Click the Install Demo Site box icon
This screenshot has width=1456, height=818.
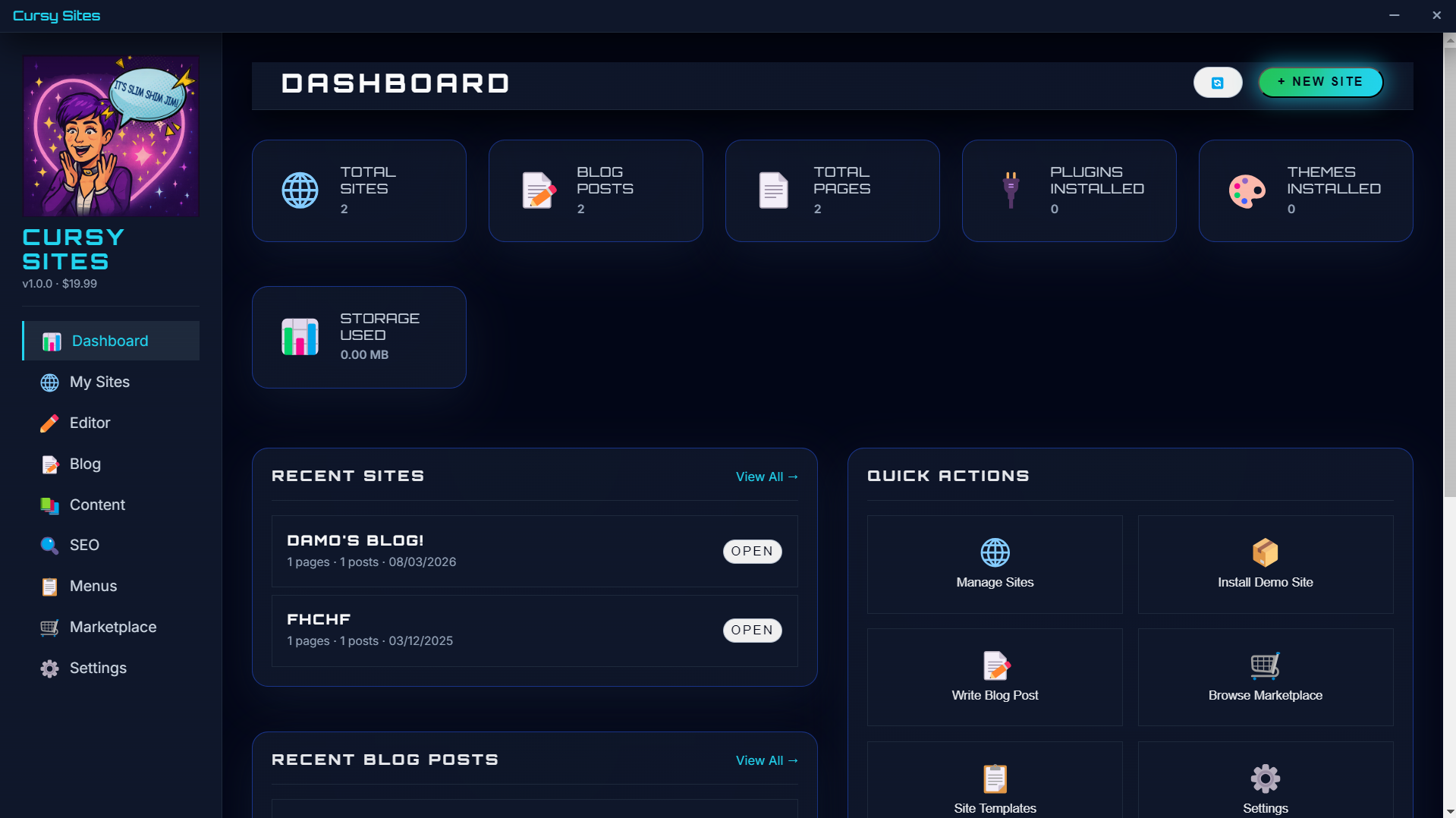[1264, 553]
